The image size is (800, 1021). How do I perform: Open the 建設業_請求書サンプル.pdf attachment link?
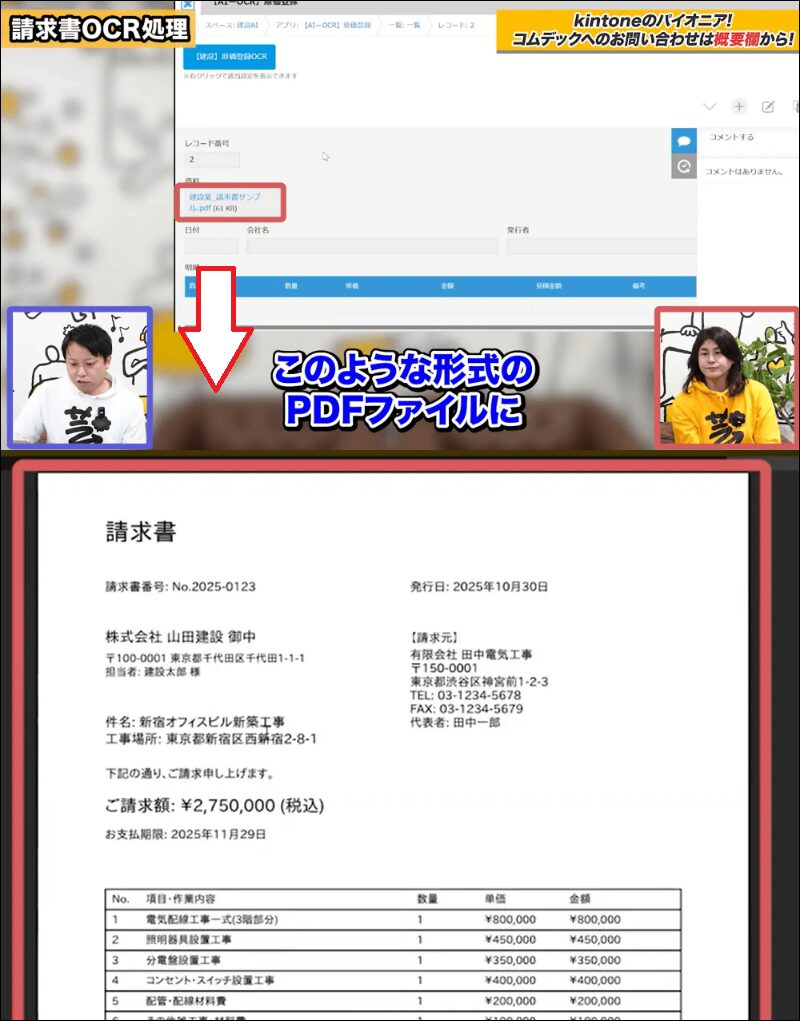224,203
